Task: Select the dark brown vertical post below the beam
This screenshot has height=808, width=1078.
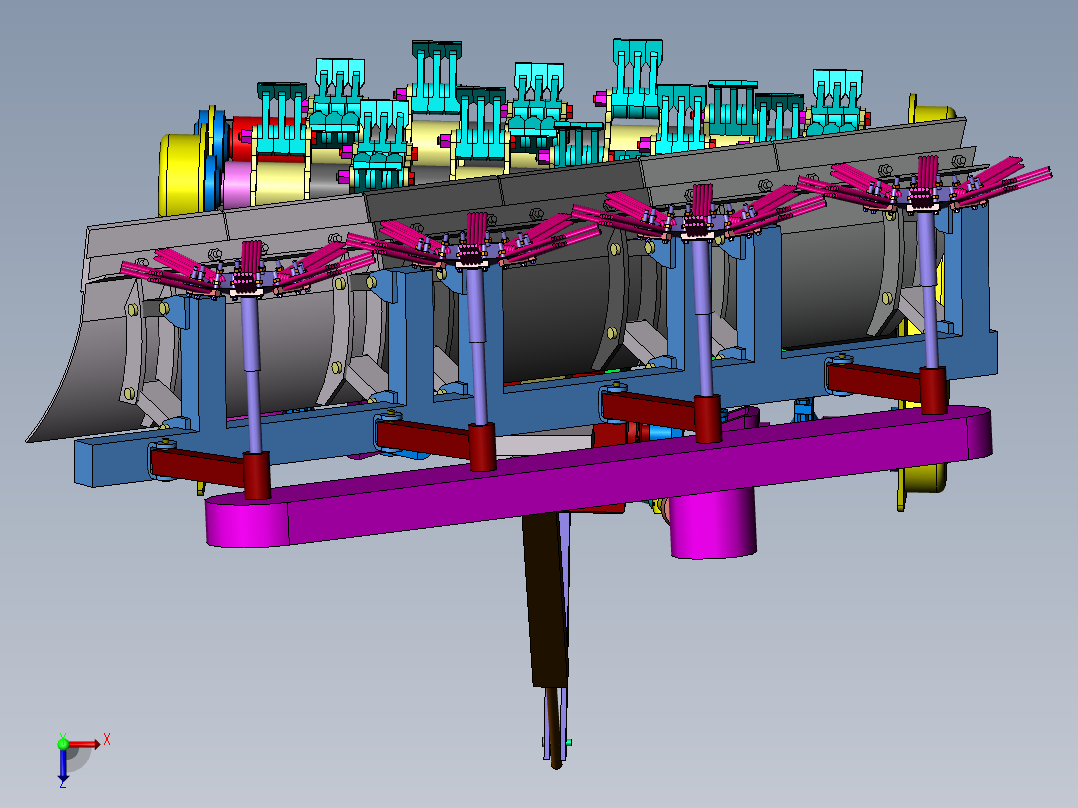Action: tap(546, 600)
